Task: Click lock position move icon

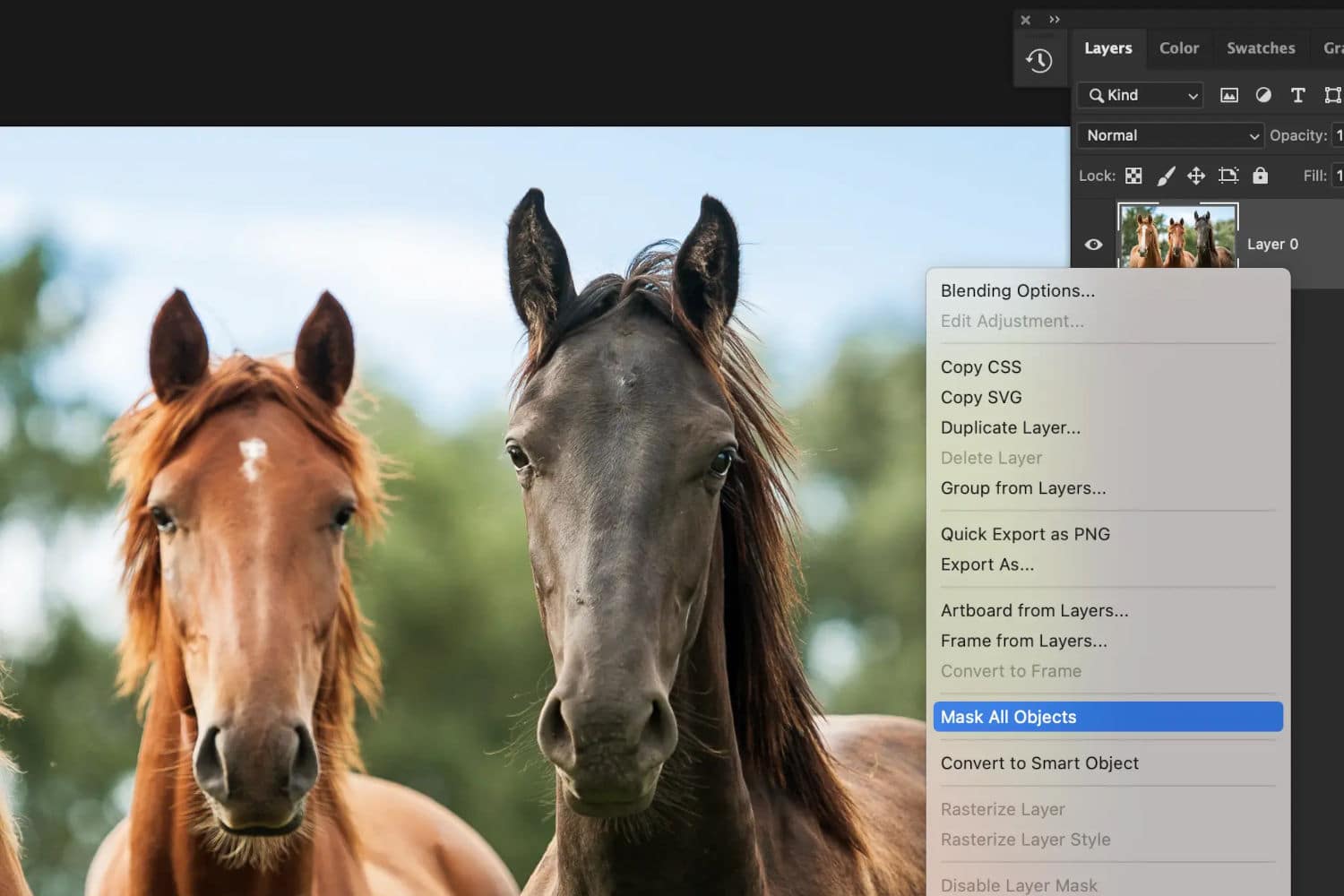Action: [x=1196, y=176]
